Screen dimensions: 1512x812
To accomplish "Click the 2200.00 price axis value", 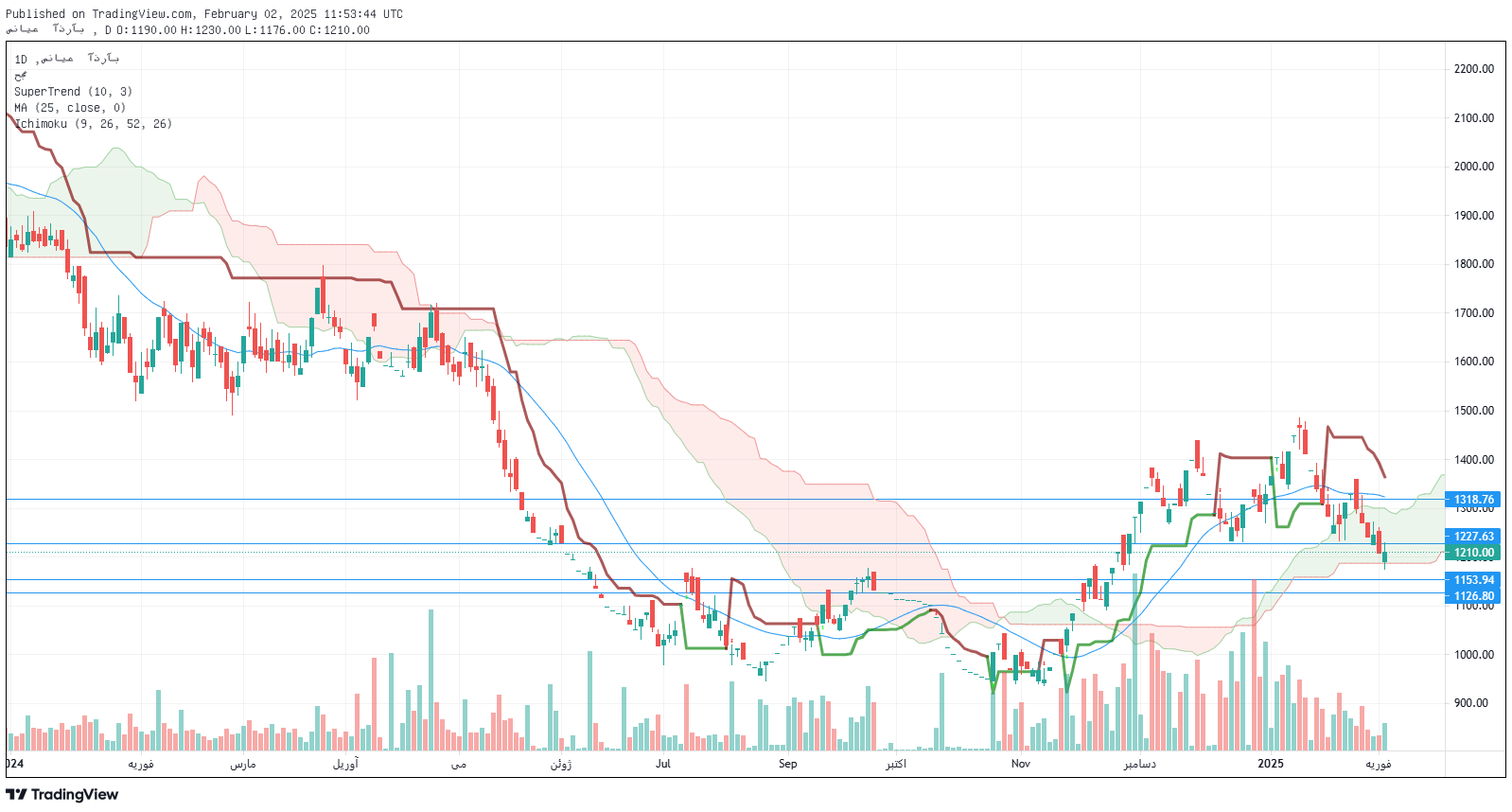I will pyautogui.click(x=1474, y=69).
